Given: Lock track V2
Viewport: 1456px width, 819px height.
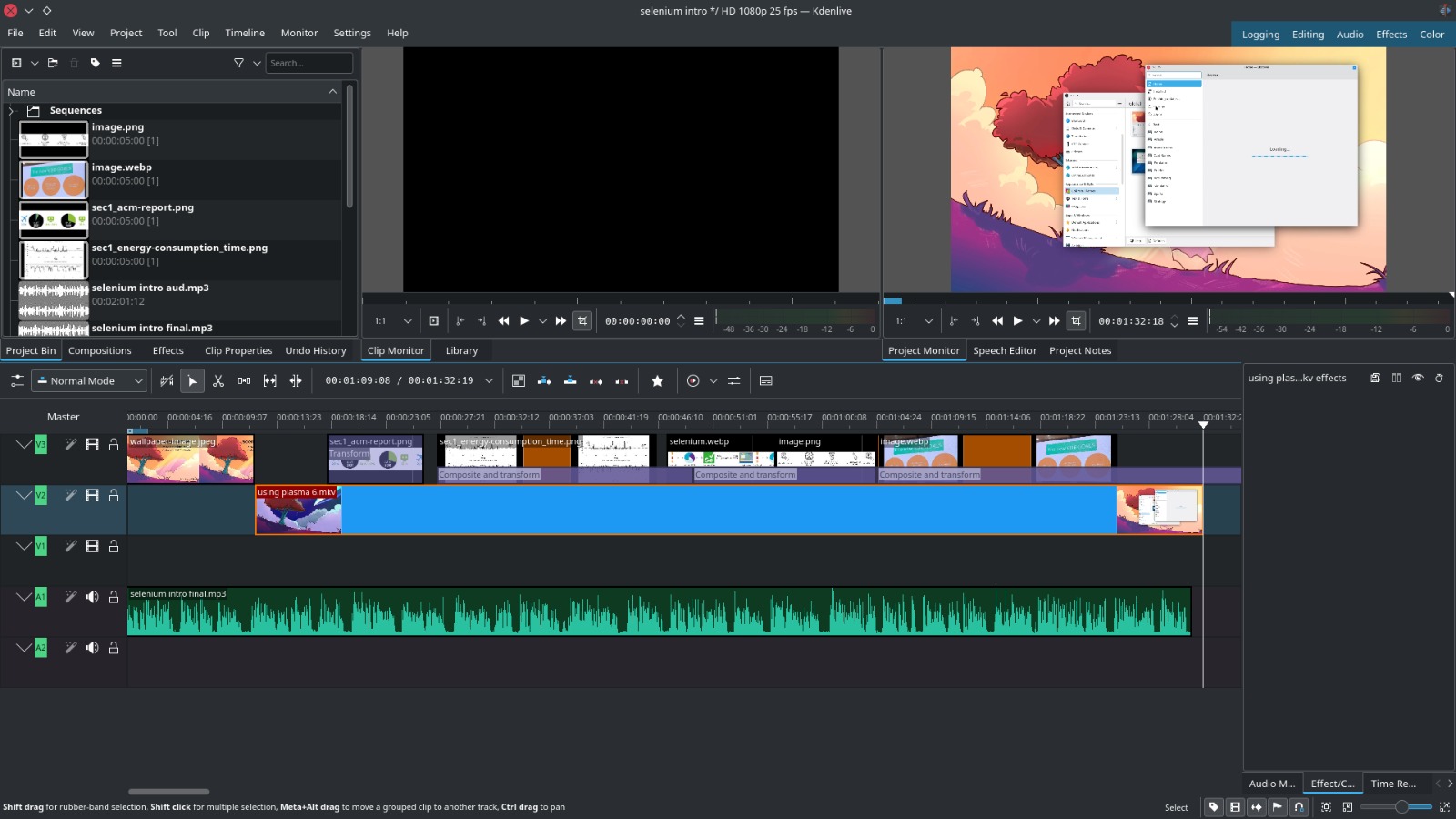Looking at the screenshot, I should pos(114,495).
